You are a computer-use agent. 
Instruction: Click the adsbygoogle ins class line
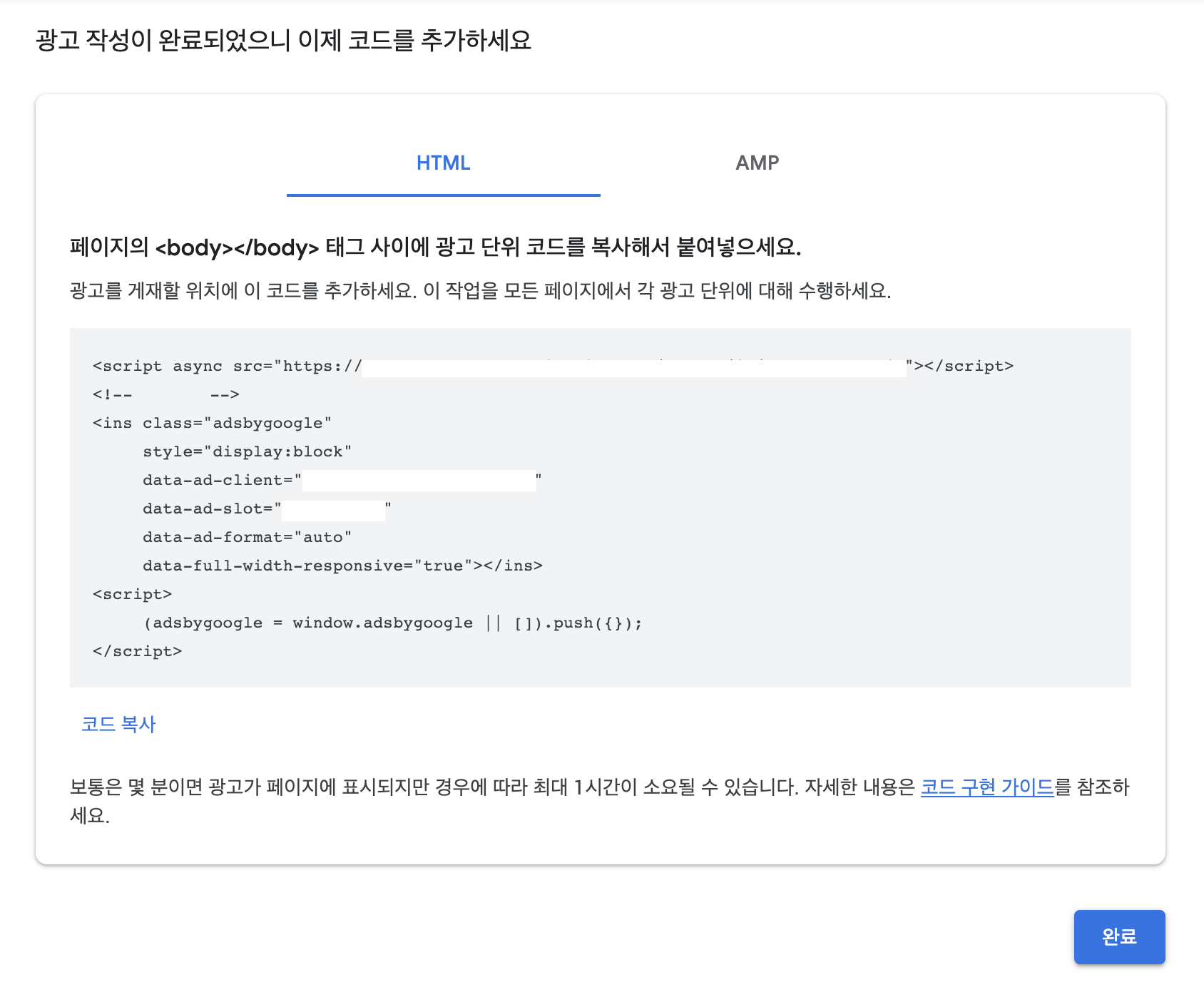click(x=211, y=422)
